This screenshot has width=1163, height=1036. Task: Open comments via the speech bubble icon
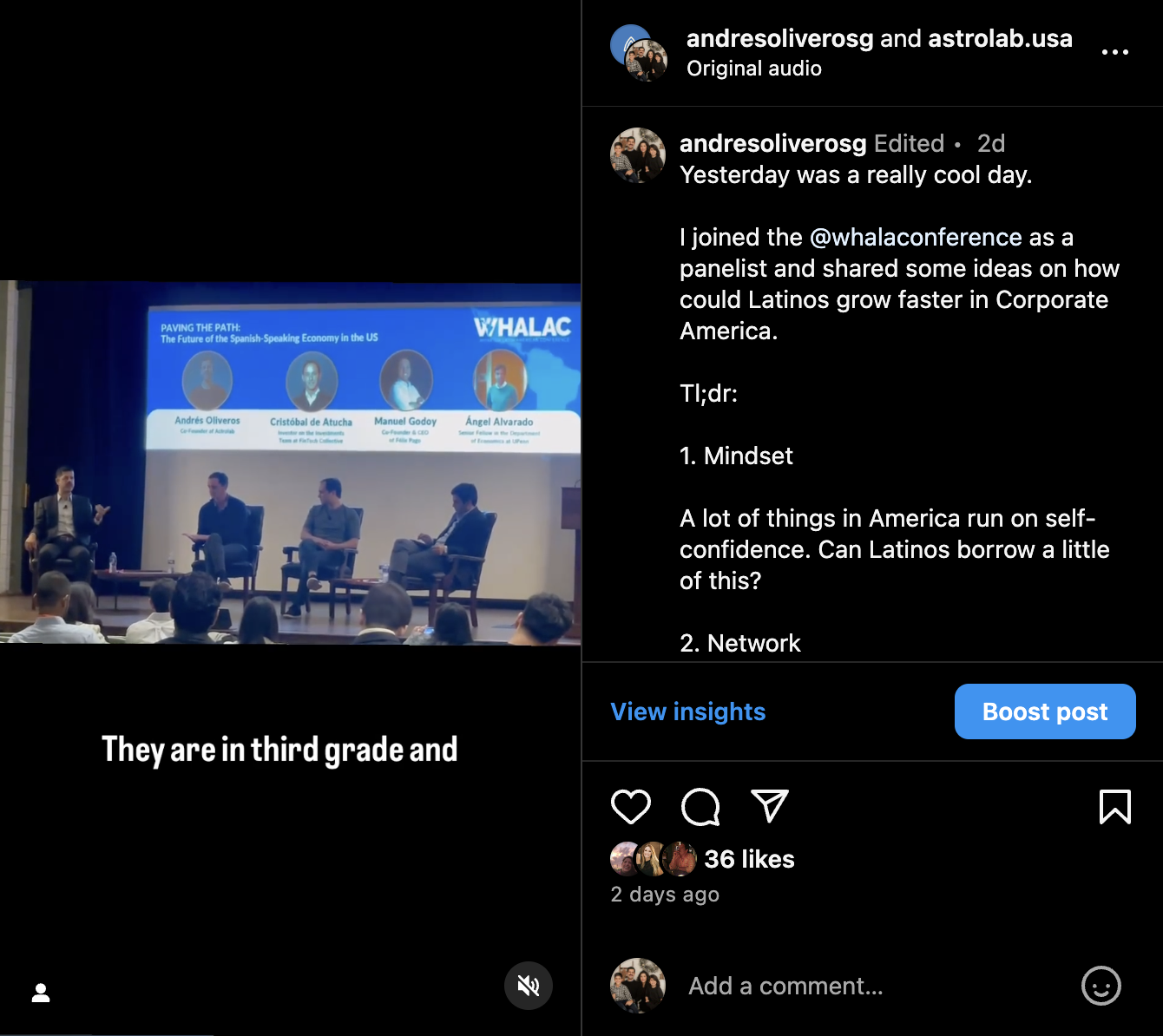[x=700, y=807]
